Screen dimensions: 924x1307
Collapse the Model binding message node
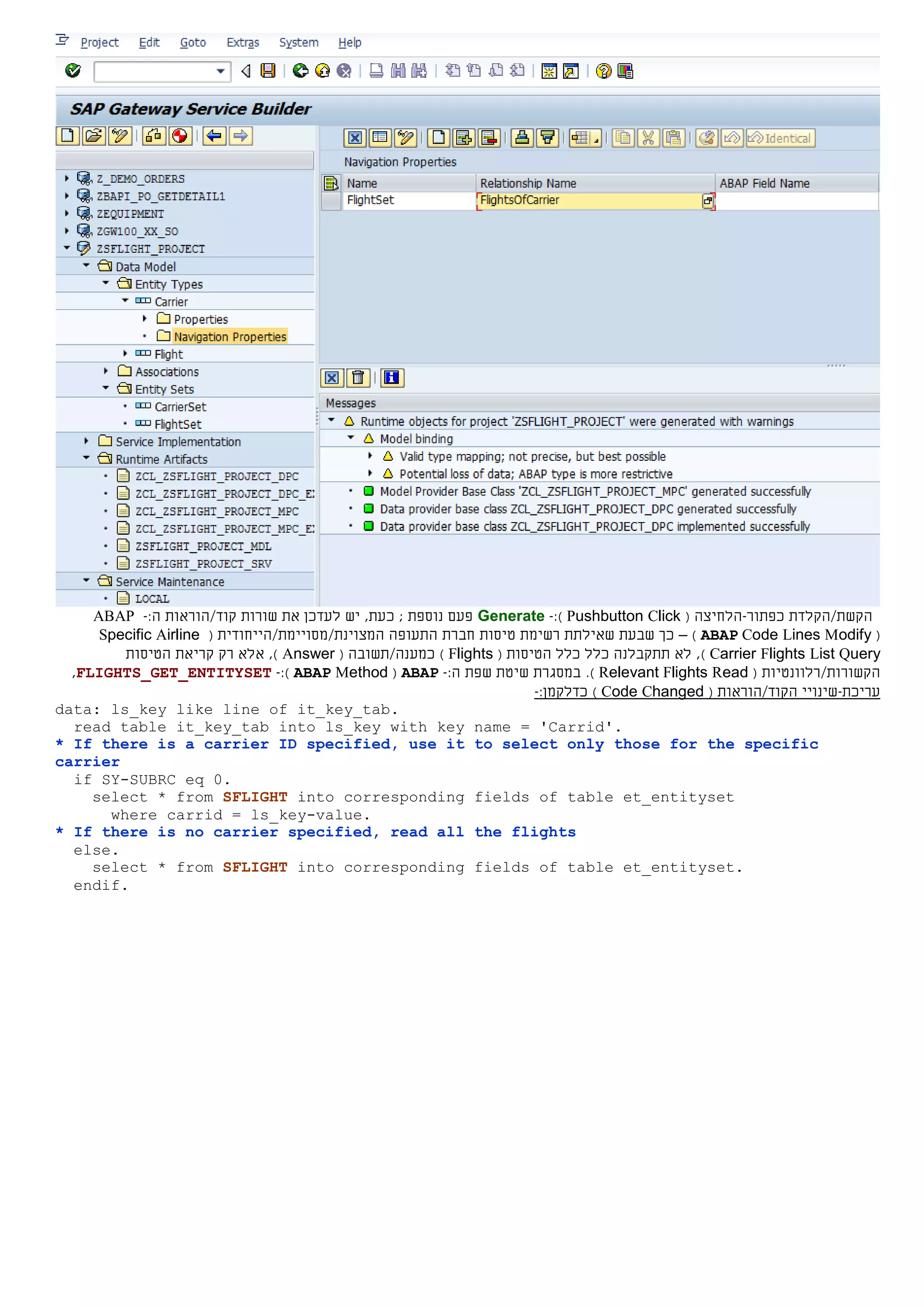point(351,438)
